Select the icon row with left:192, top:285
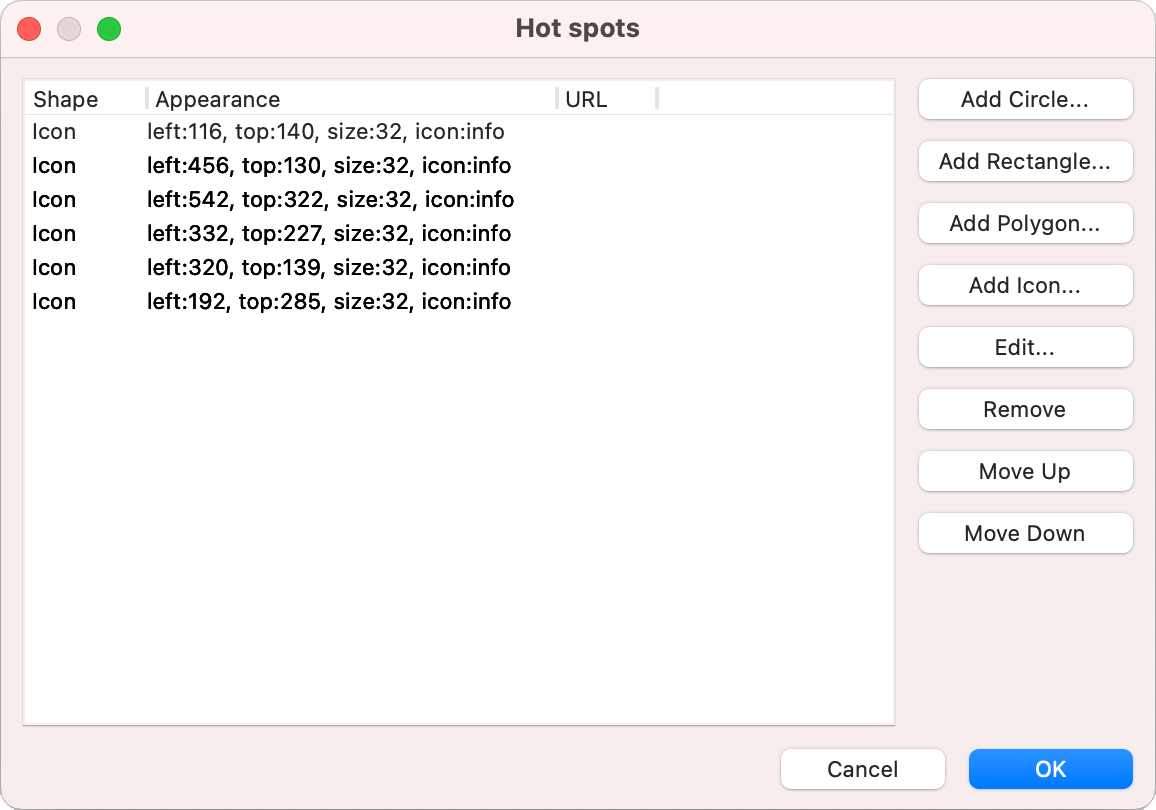The height and width of the screenshot is (810, 1156). tap(329, 302)
